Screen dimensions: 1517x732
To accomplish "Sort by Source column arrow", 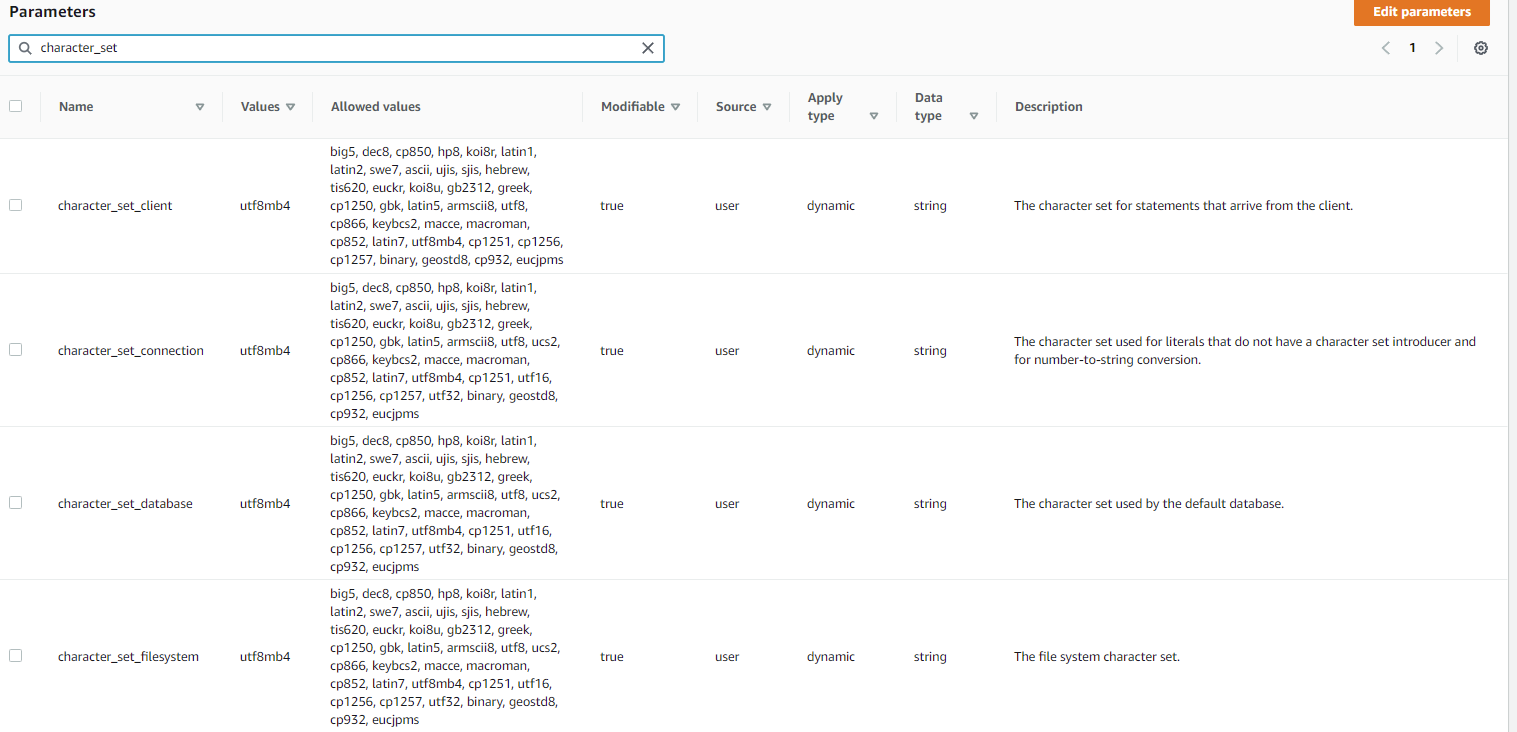I will 767,107.
